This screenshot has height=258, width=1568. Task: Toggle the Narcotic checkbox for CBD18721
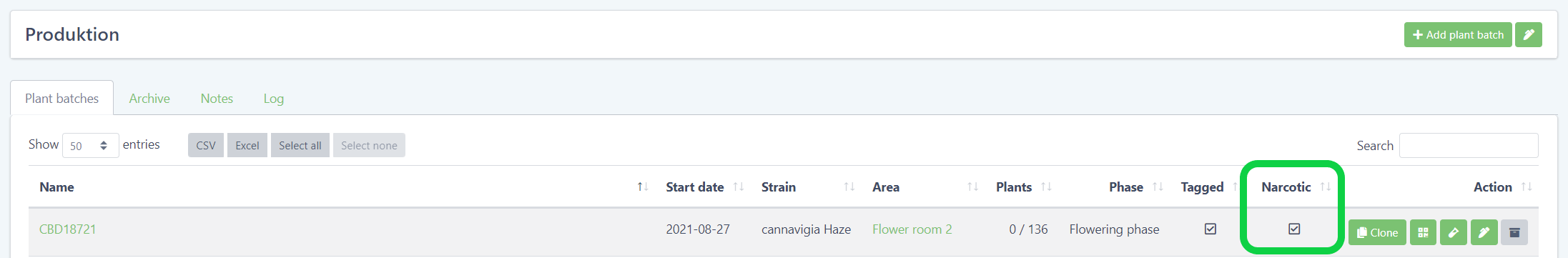(1294, 229)
